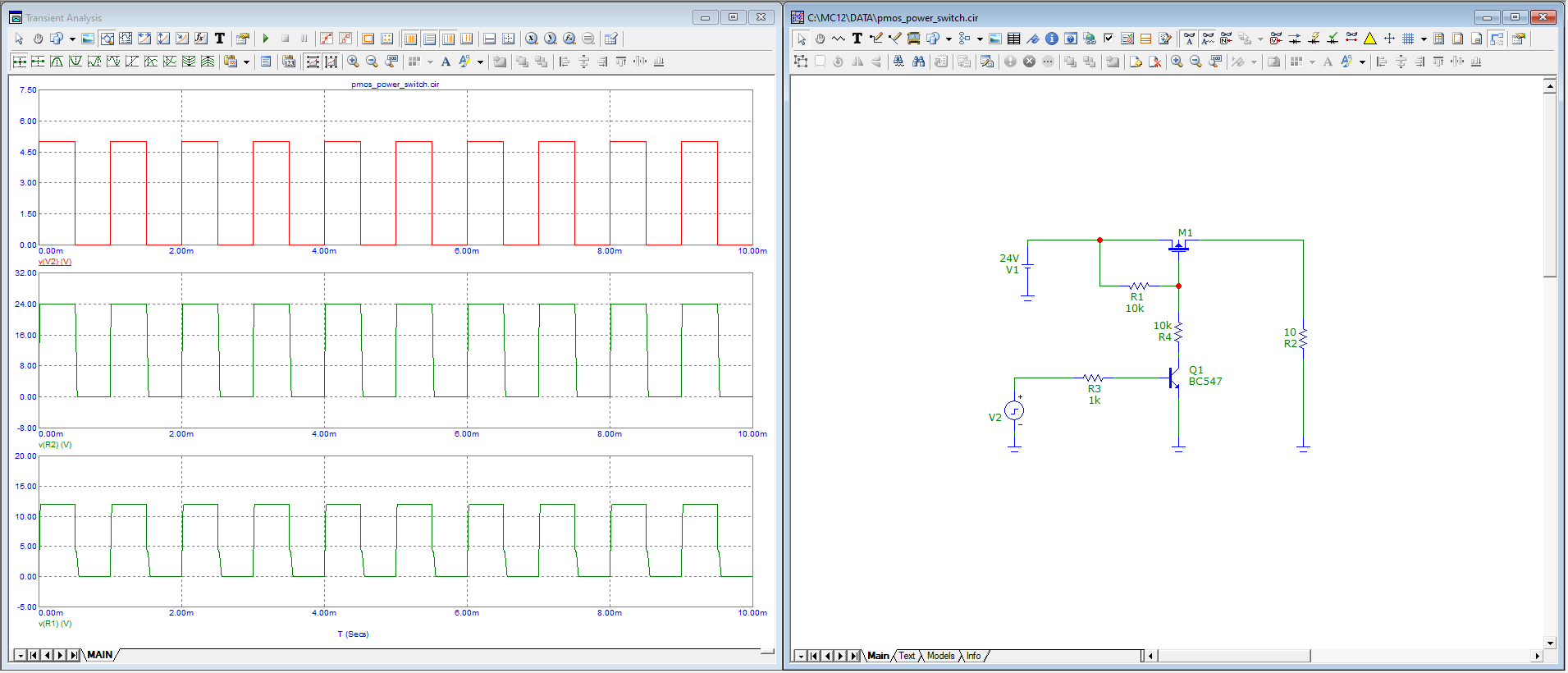Click the v(V2) (V) waveform label
Image resolution: width=1568 pixels, height=673 pixels.
click(55, 262)
